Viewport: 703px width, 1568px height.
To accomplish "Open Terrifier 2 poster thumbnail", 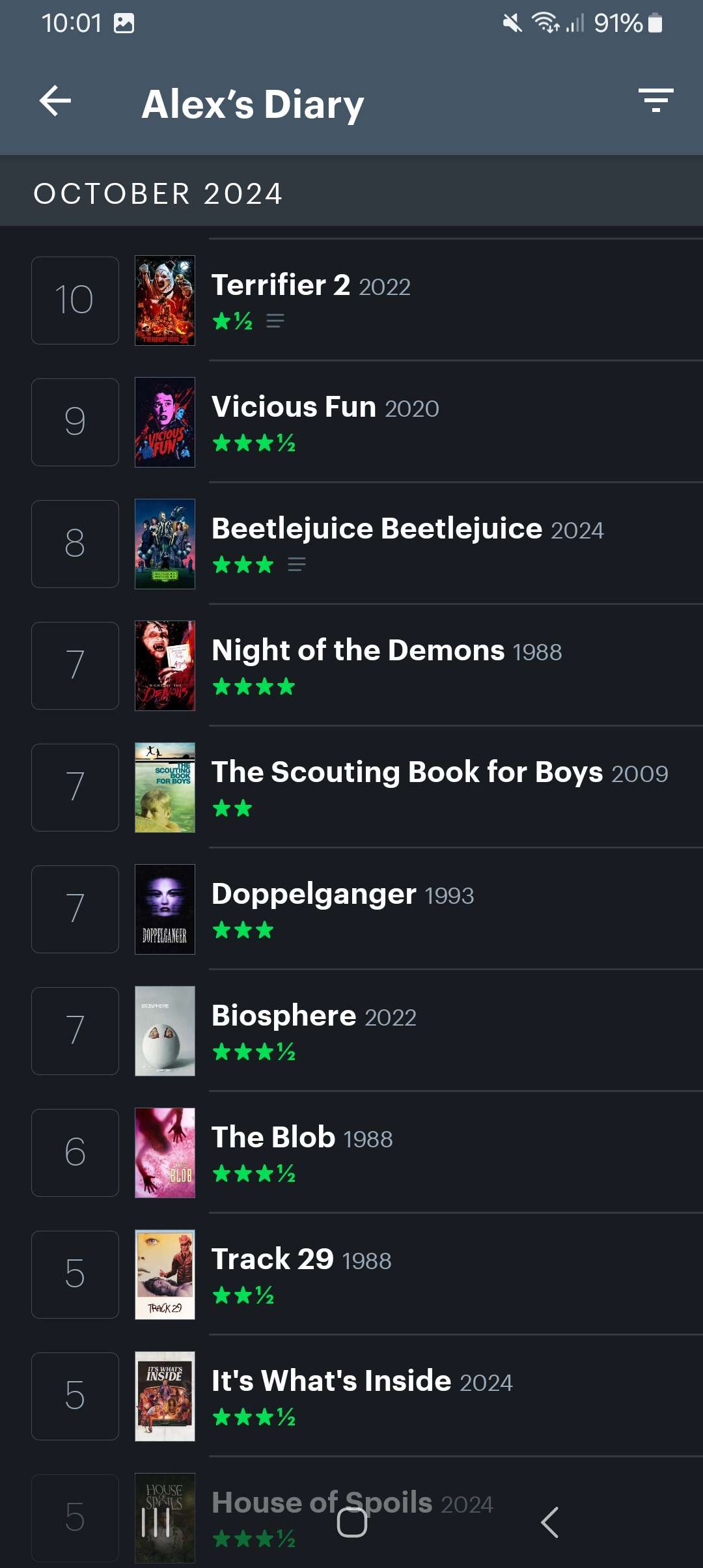I will pyautogui.click(x=165, y=300).
